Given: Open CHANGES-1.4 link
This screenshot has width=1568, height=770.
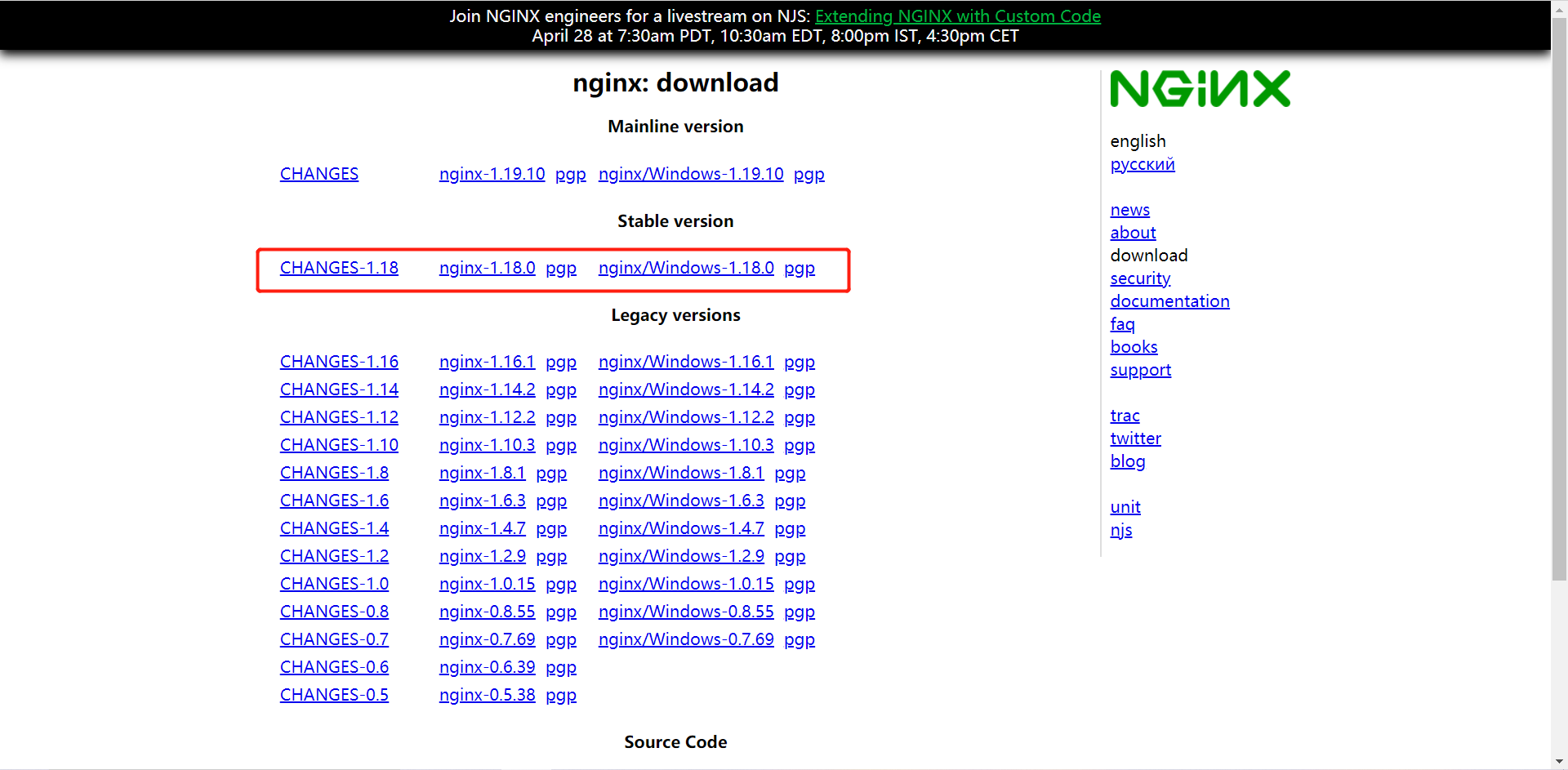Looking at the screenshot, I should pyautogui.click(x=334, y=528).
